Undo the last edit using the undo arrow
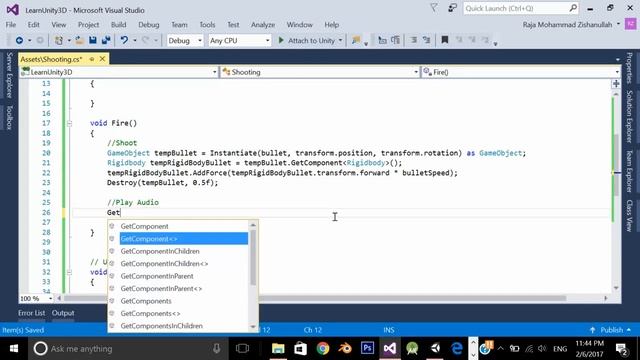 pos(124,40)
